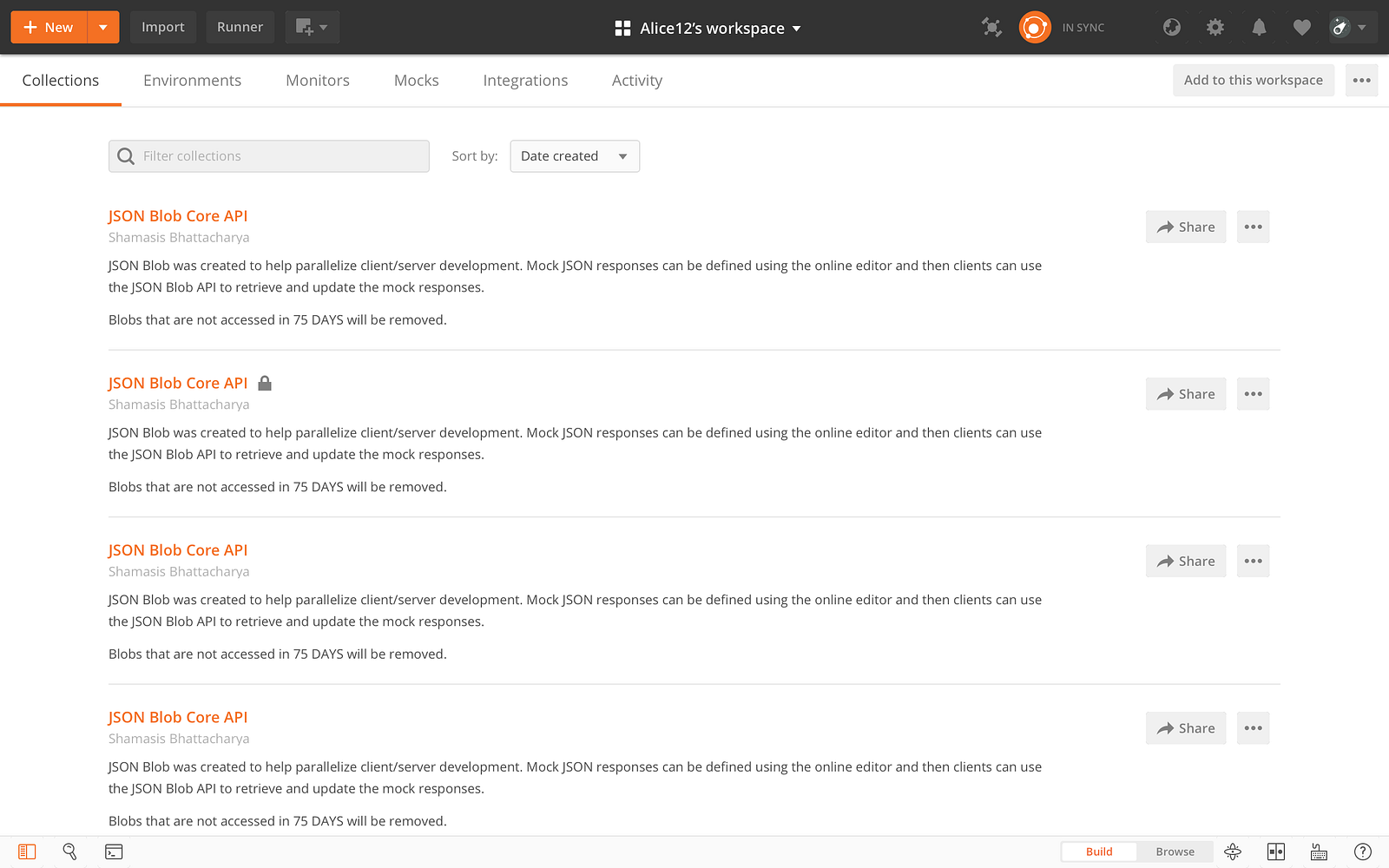Viewport: 1389px width, 868px height.
Task: Open the Monitors tab
Action: tap(317, 81)
